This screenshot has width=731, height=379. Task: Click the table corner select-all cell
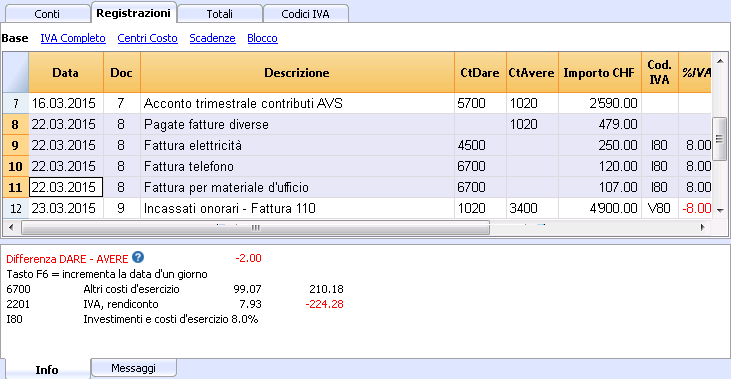click(x=16, y=72)
